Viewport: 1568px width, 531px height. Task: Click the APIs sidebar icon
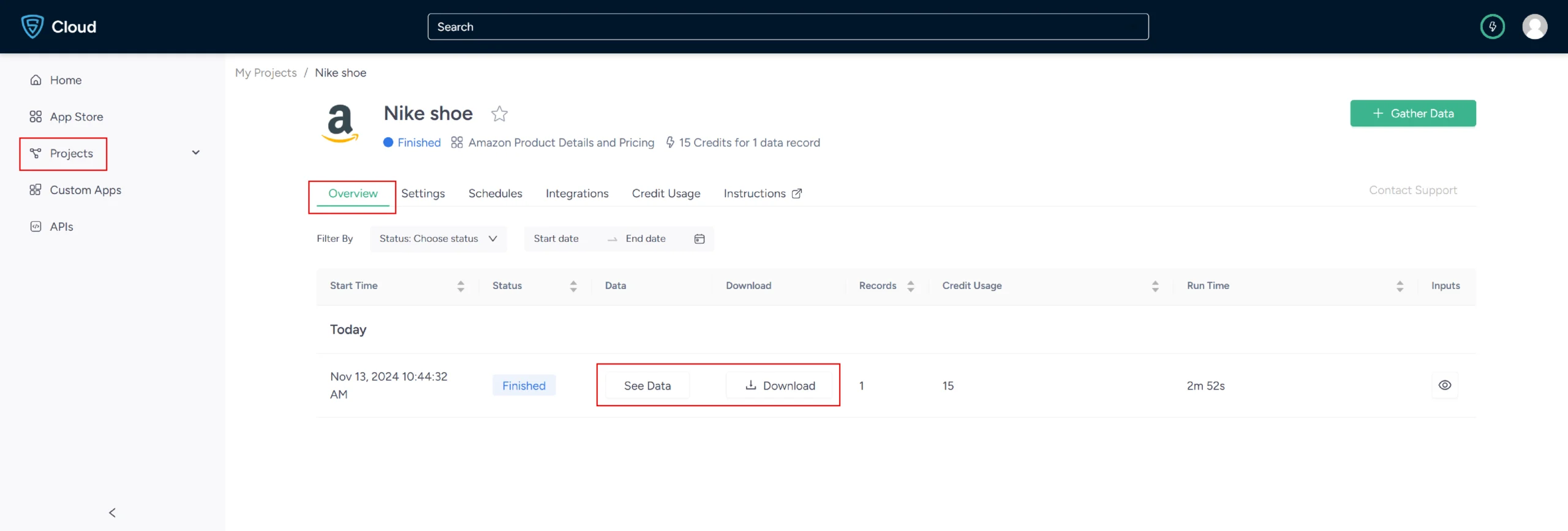click(x=36, y=227)
